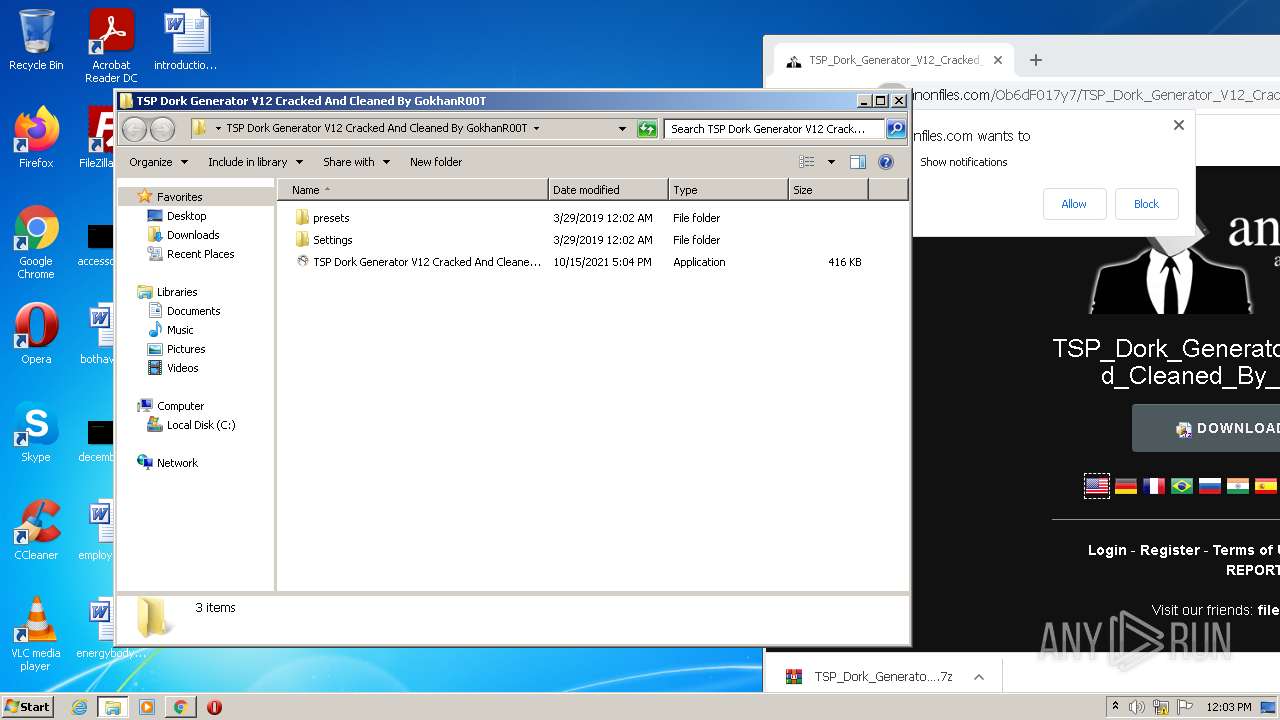Open the Include in library dropdown
This screenshot has height=720, width=1280.
[x=255, y=162]
